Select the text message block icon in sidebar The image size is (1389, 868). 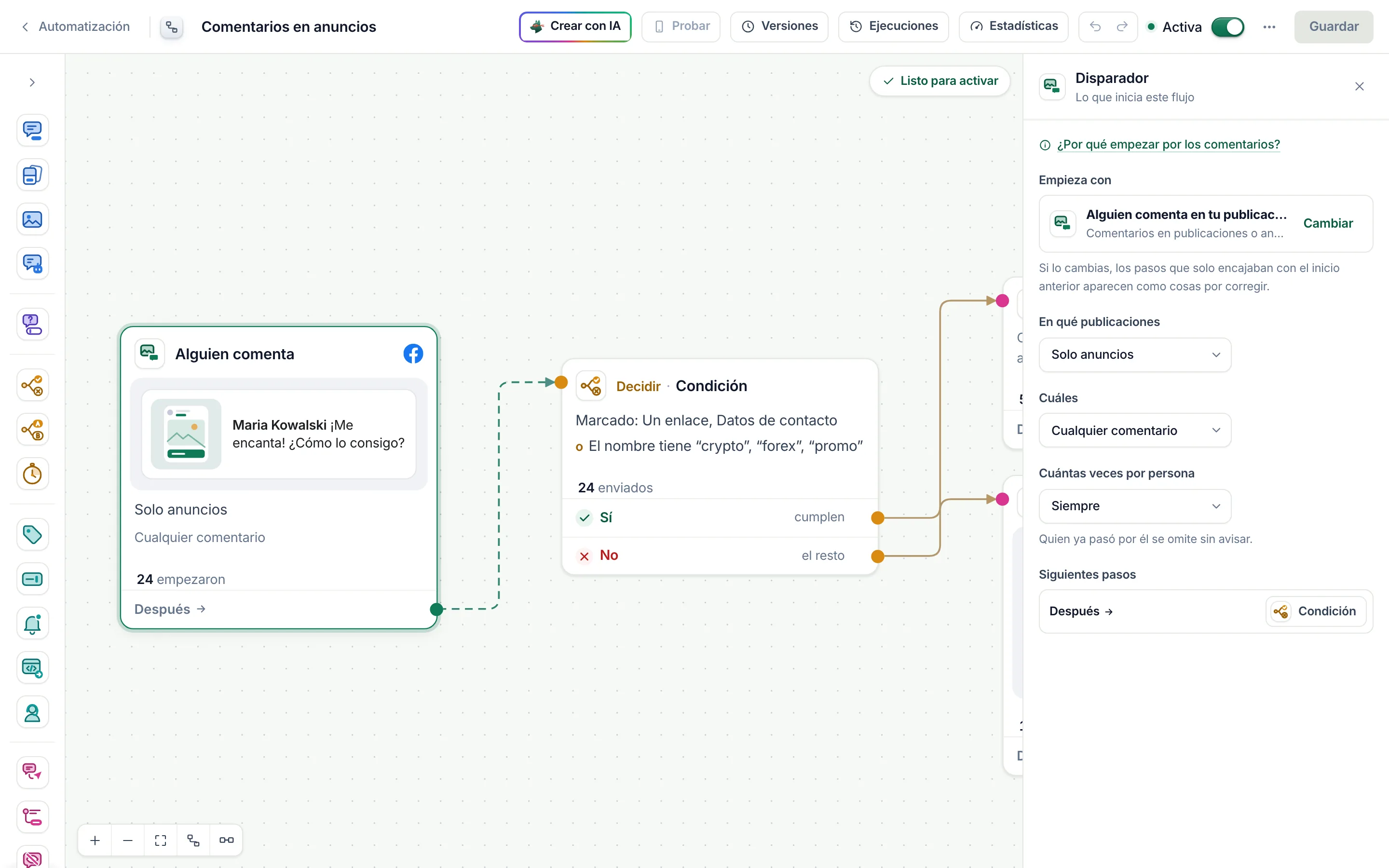click(x=32, y=130)
